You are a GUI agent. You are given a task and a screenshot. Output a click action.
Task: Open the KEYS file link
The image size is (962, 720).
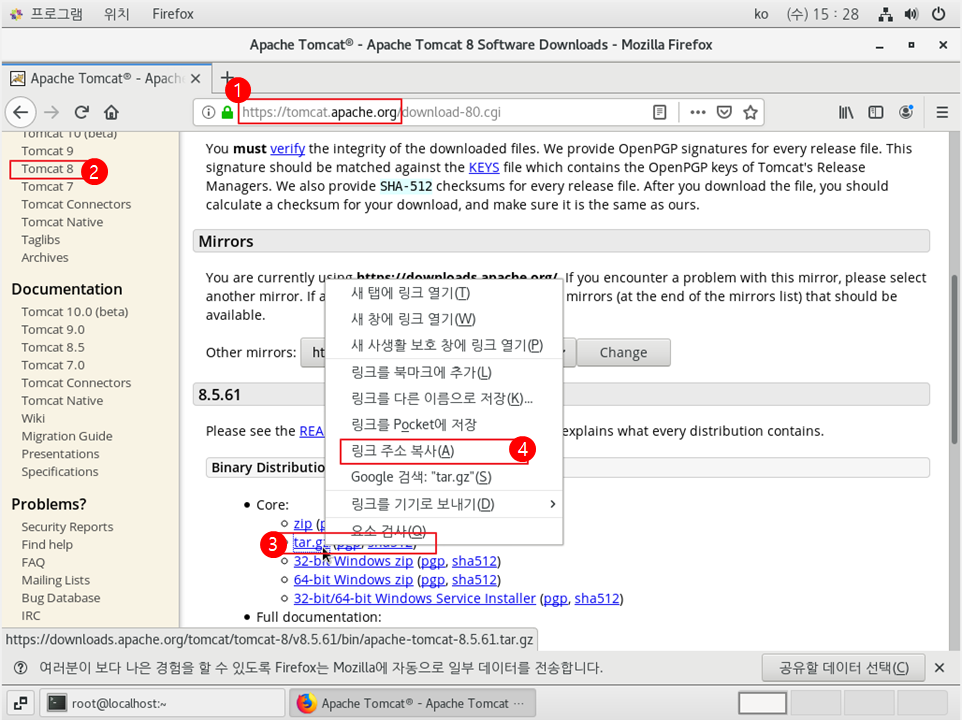[484, 167]
